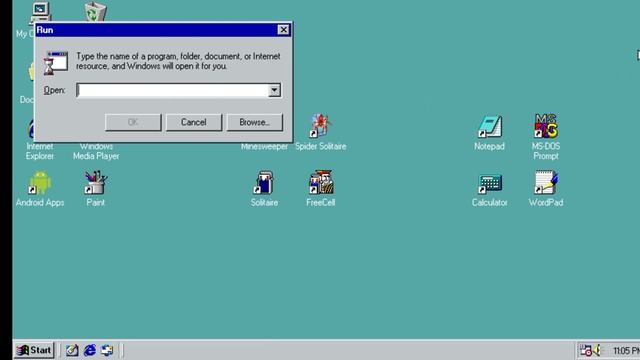Select the Minesweeper shortcut label

click(264, 147)
